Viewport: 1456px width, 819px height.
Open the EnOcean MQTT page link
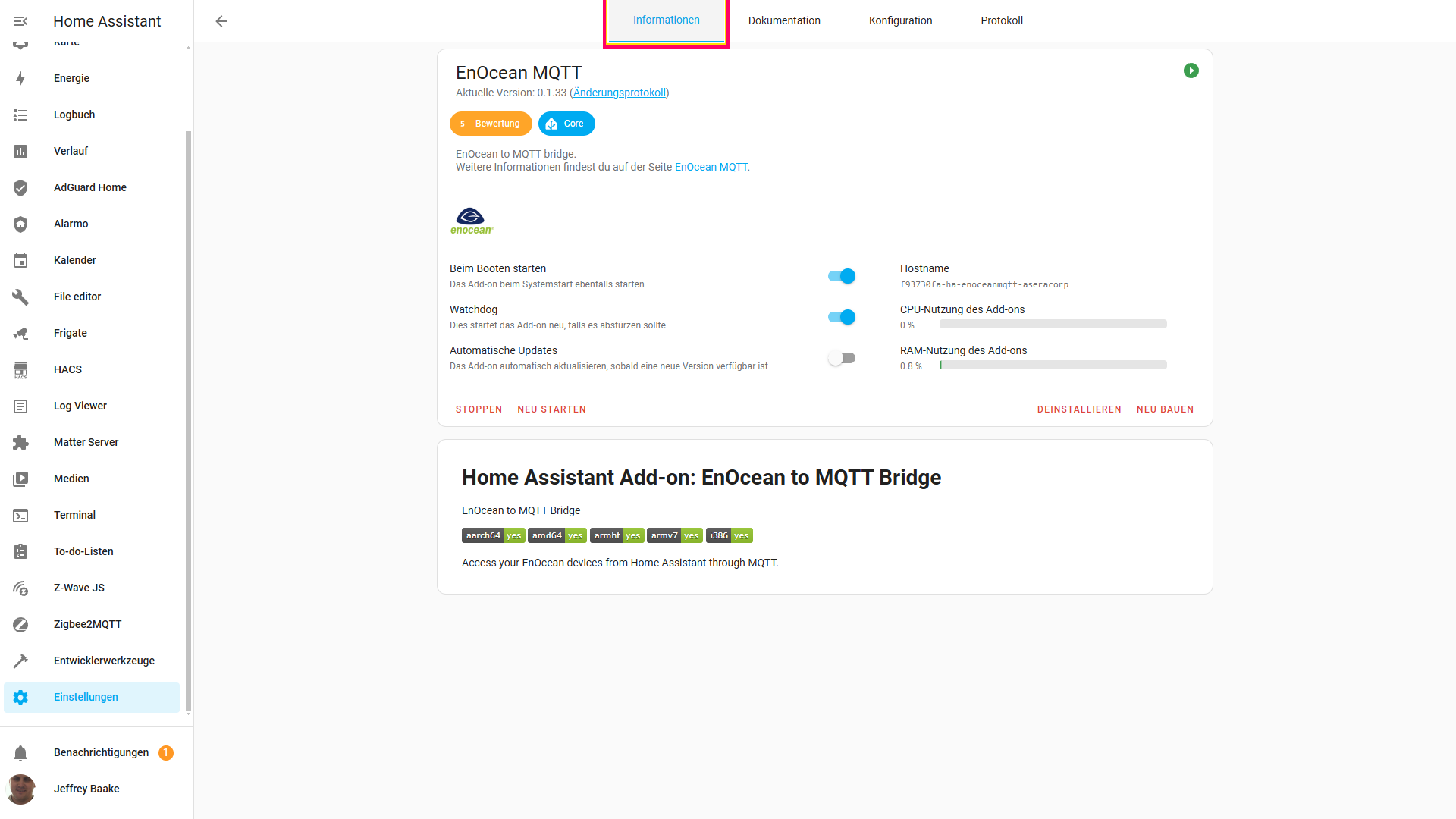[711, 167]
